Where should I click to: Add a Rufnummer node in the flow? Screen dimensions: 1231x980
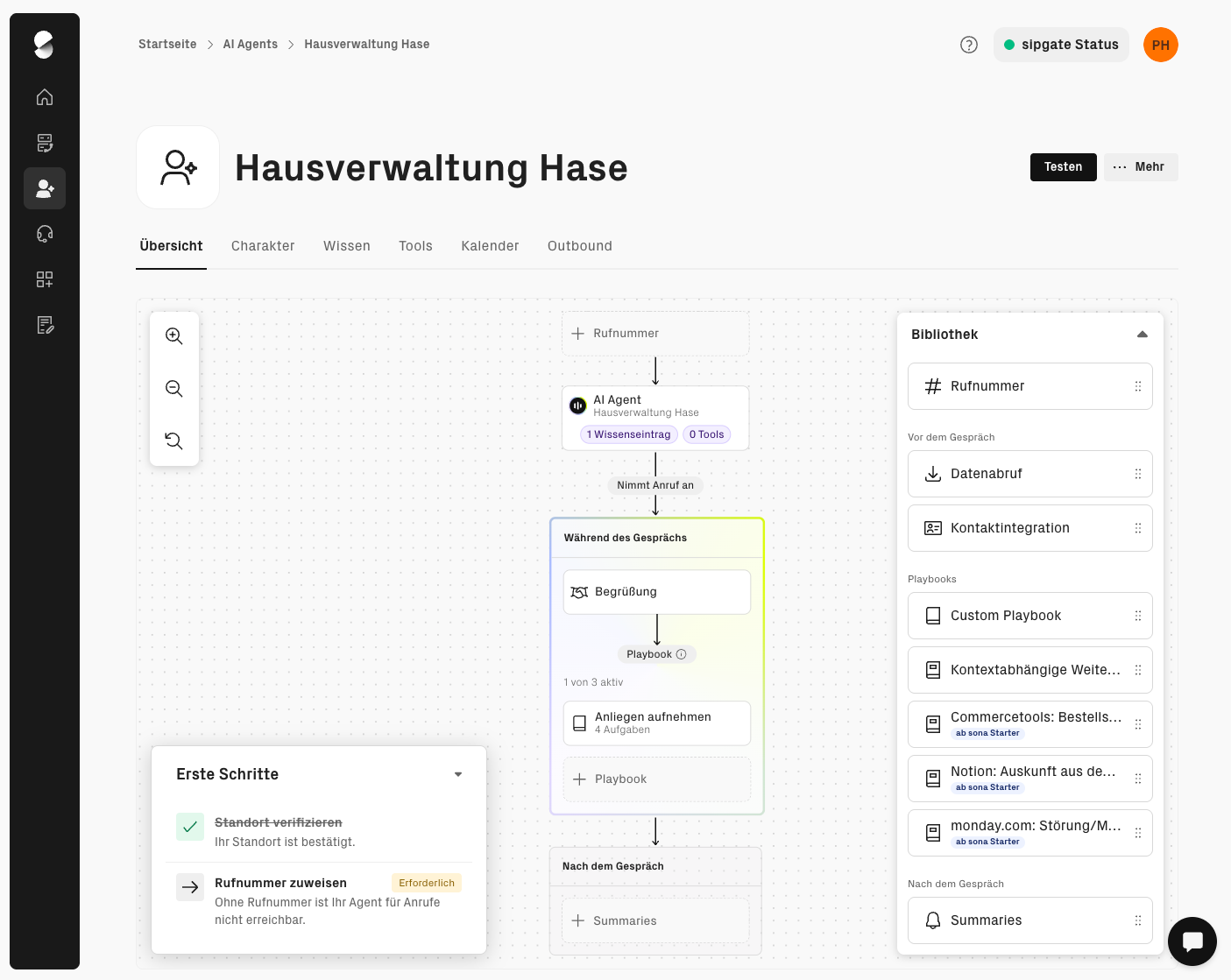pos(655,334)
